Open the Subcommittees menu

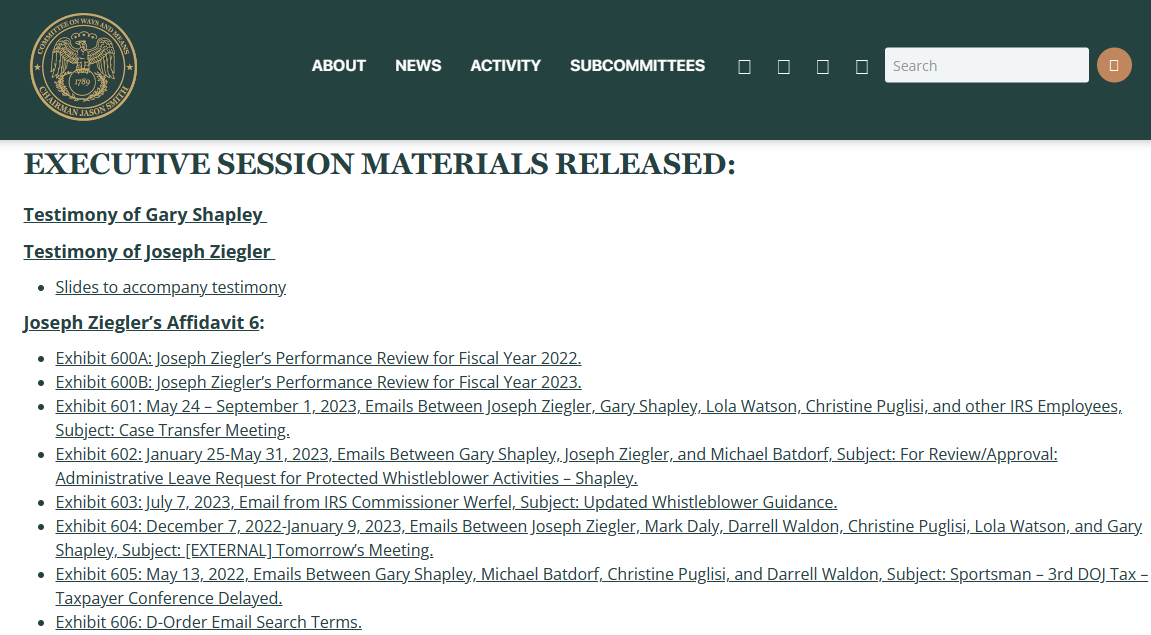pyautogui.click(x=637, y=65)
